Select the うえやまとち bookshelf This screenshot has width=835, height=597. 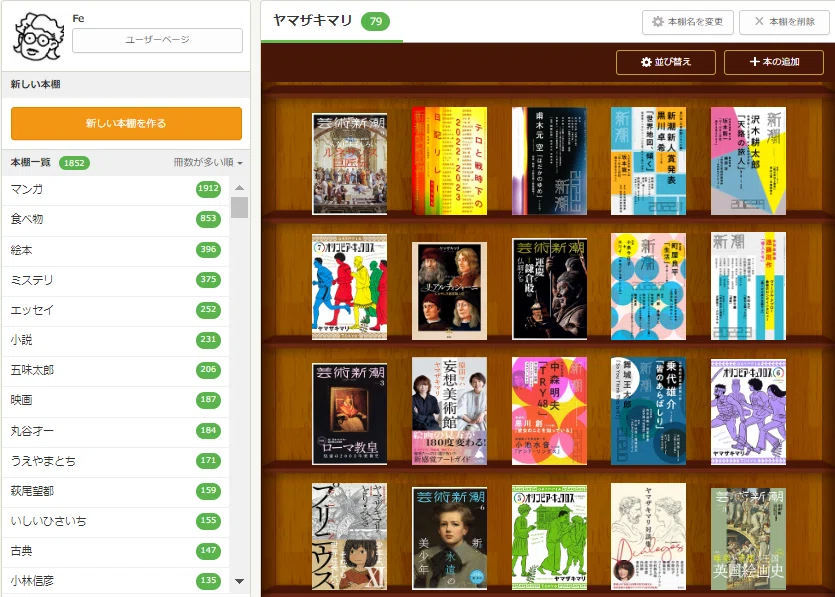point(116,461)
